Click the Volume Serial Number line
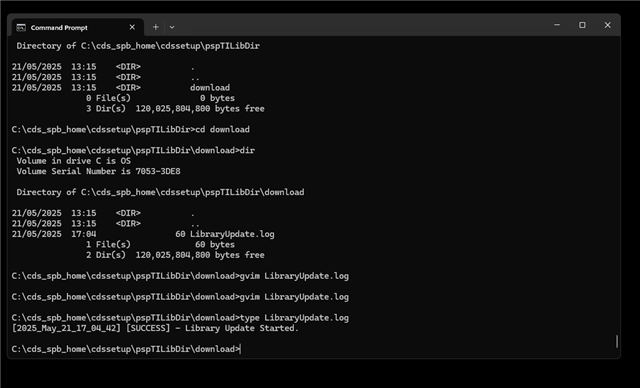This screenshot has width=640, height=388. [x=98, y=171]
